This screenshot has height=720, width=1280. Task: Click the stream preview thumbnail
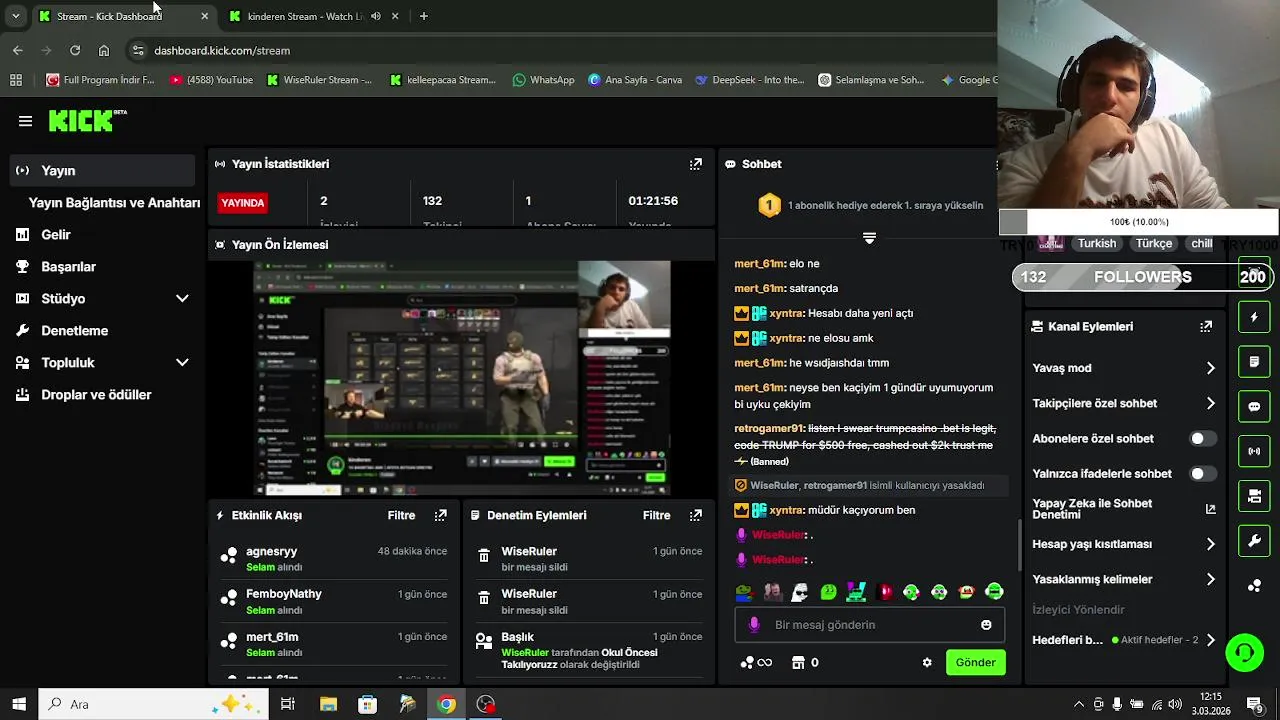pos(462,378)
